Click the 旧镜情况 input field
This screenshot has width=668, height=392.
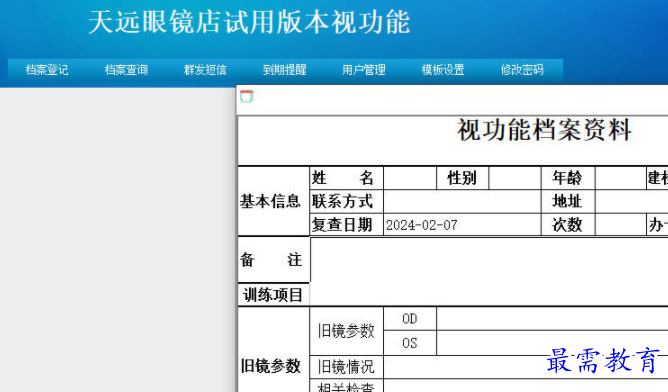tap(526, 367)
